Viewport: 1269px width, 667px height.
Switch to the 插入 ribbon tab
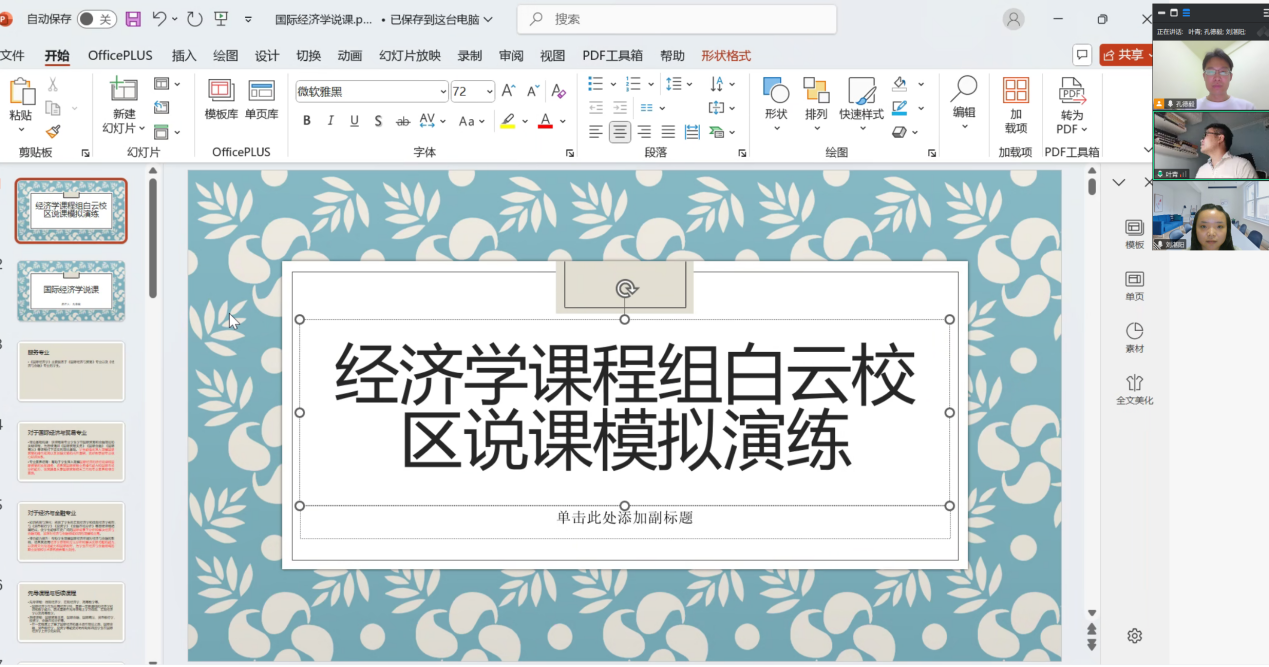tap(184, 56)
